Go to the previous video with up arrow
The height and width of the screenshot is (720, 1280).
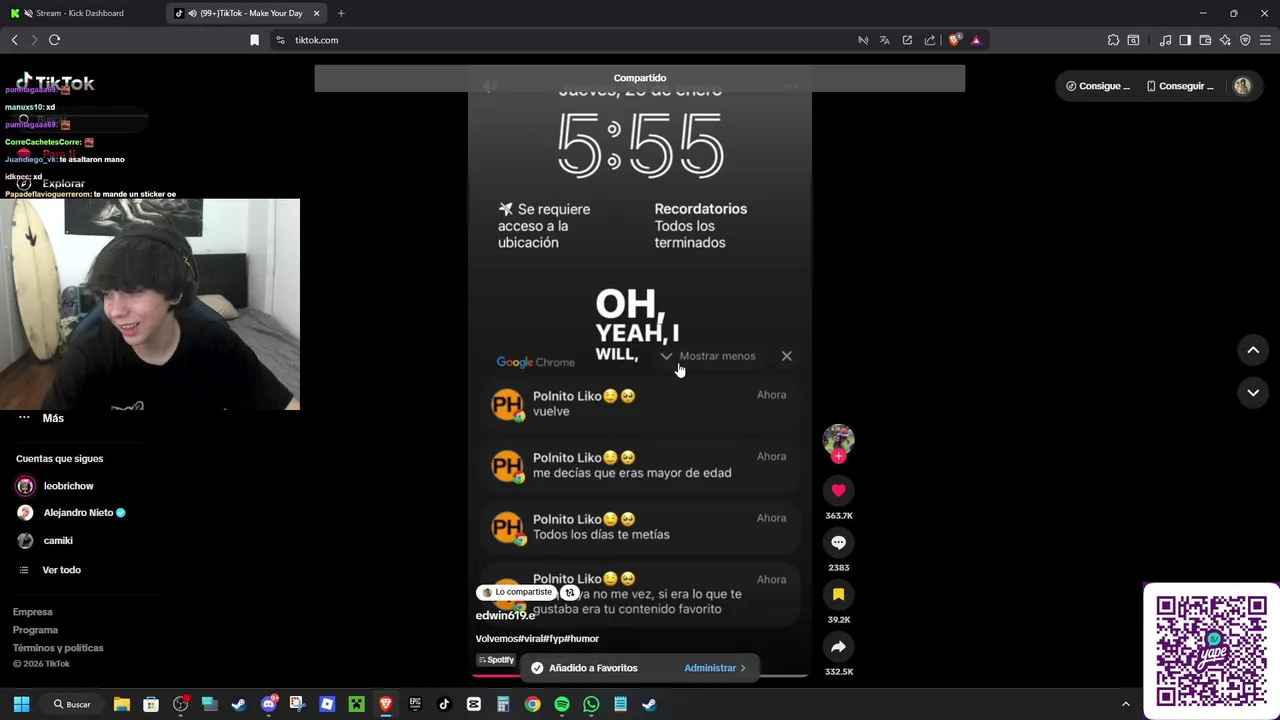coord(1253,350)
